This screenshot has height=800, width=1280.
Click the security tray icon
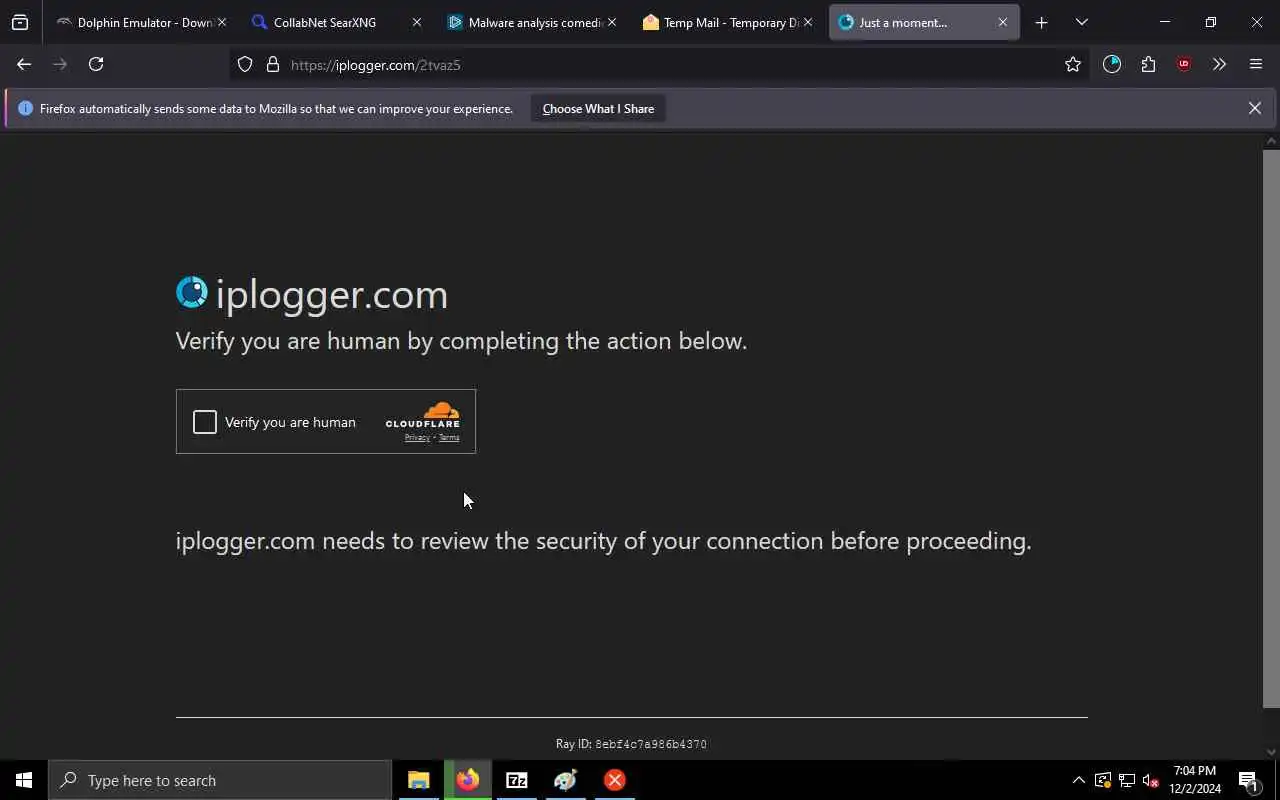[1102, 780]
